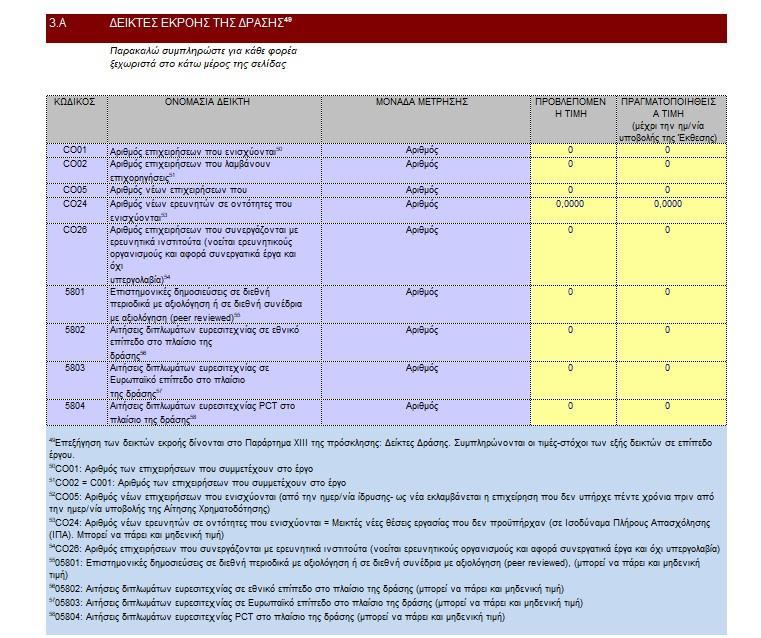The image size is (761, 638).
Task: Click the footnote starting '05801: Επιστημονικές δημοσιεύσεις'
Action: [374, 569]
